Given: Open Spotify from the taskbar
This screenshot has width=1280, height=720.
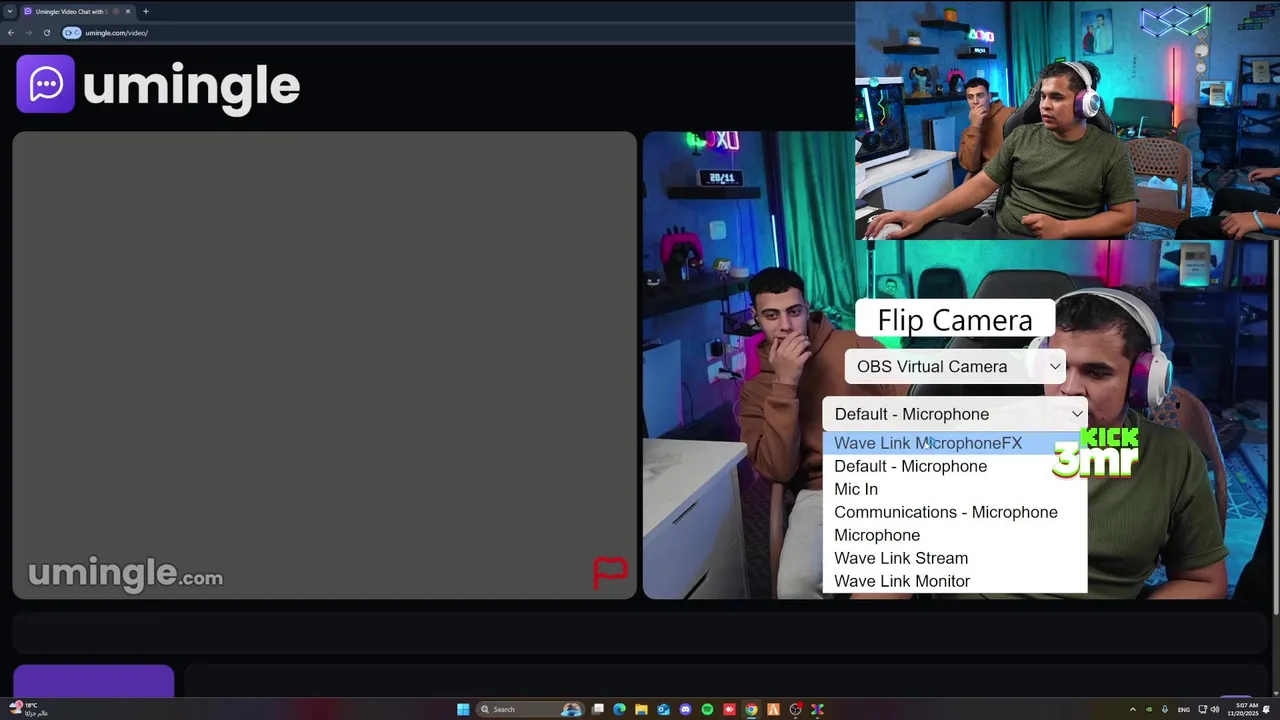Looking at the screenshot, I should (707, 710).
